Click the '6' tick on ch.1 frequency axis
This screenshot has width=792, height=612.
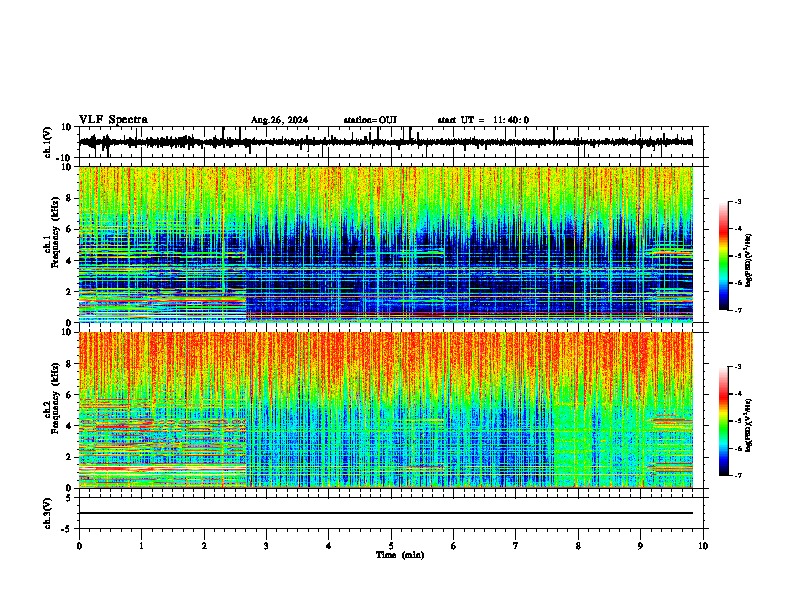(70, 229)
